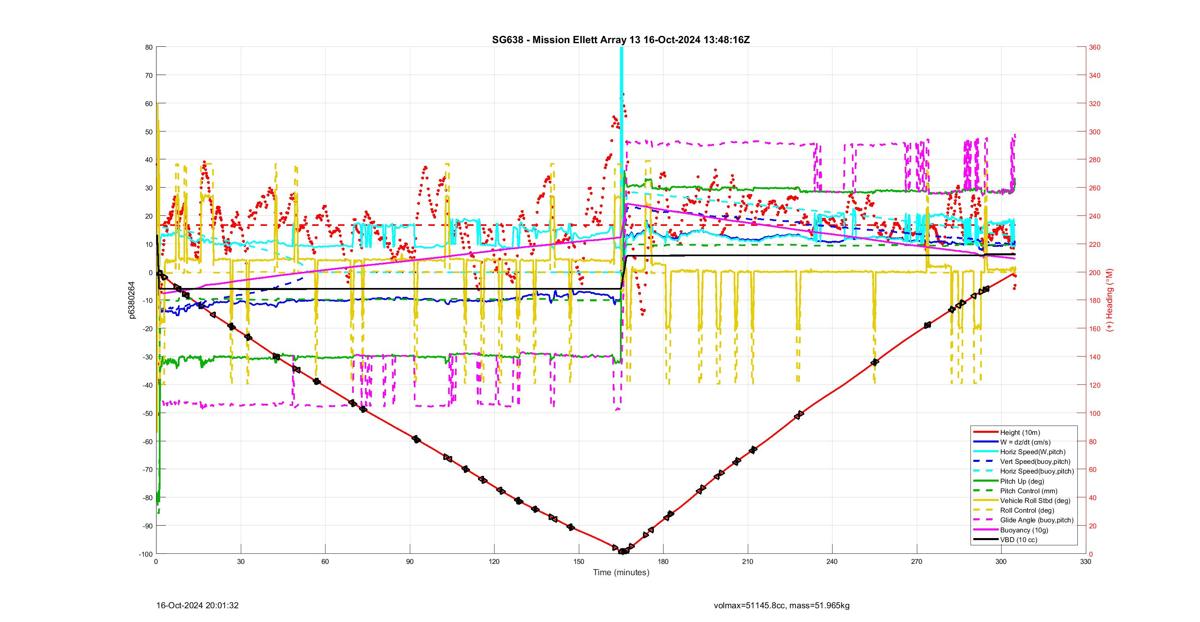Click the left y-axis tick label '-100'
This screenshot has height=622, width=1200.
tap(144, 554)
